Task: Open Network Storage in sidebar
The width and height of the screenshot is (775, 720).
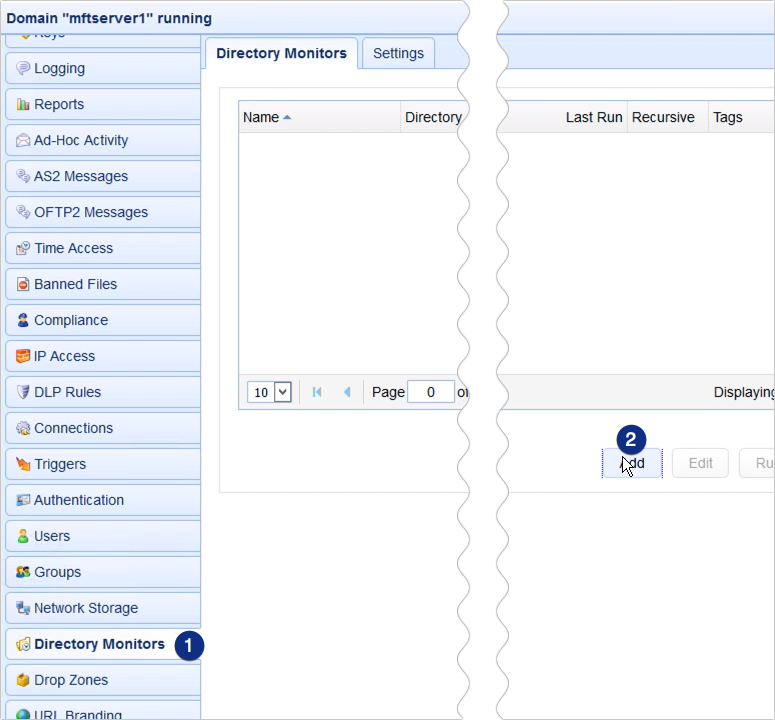Action: click(103, 608)
